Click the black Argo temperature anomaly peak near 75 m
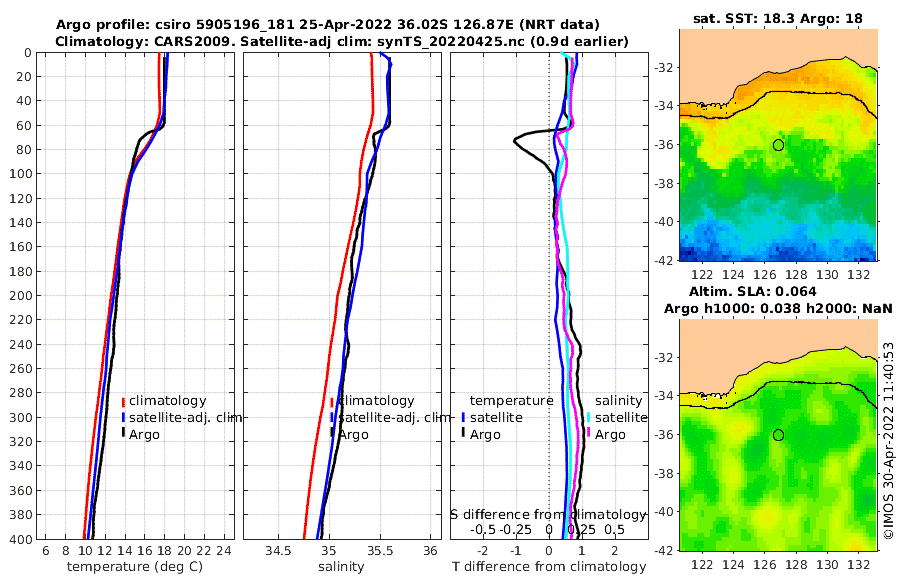The image size is (900, 580). click(515, 140)
